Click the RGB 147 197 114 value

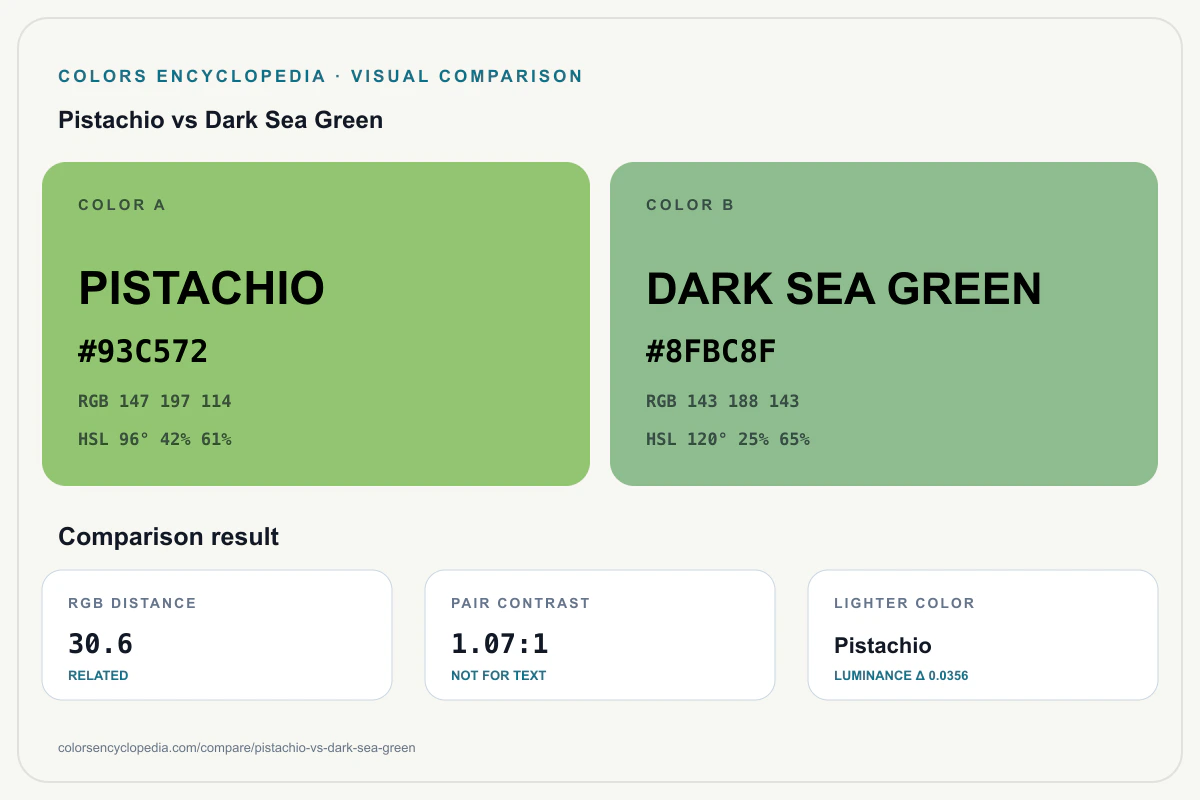tap(155, 401)
